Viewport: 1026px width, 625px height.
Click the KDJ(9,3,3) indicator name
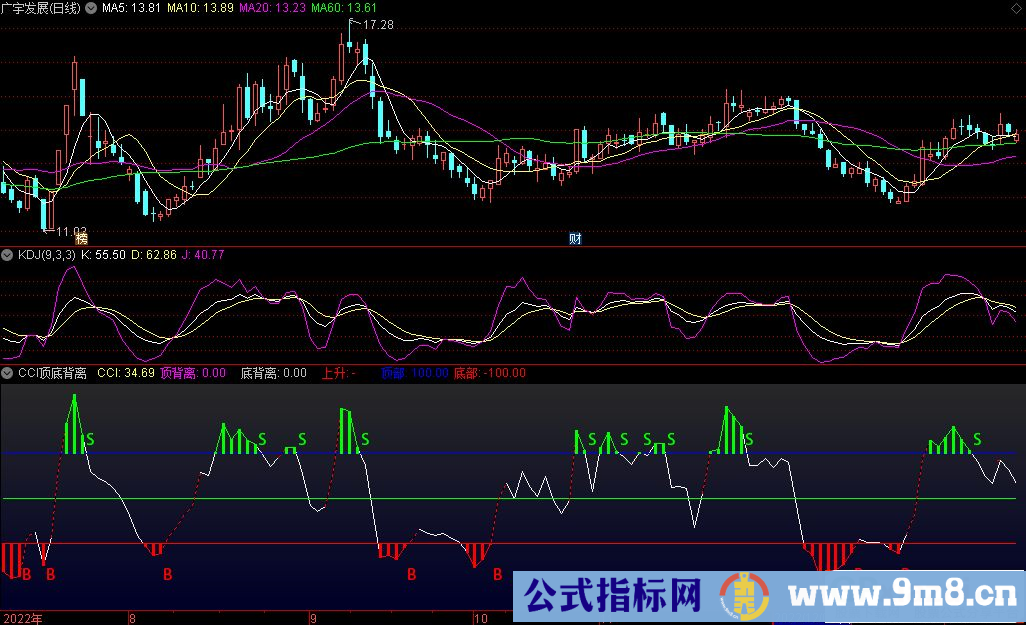tap(46, 255)
